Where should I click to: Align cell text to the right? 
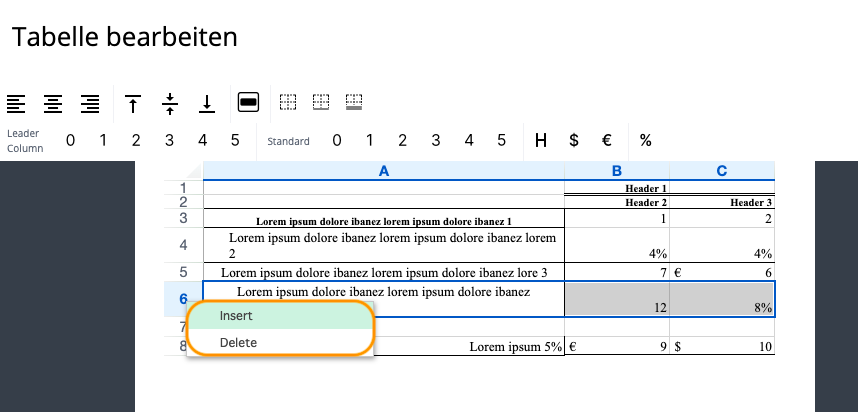(x=90, y=103)
